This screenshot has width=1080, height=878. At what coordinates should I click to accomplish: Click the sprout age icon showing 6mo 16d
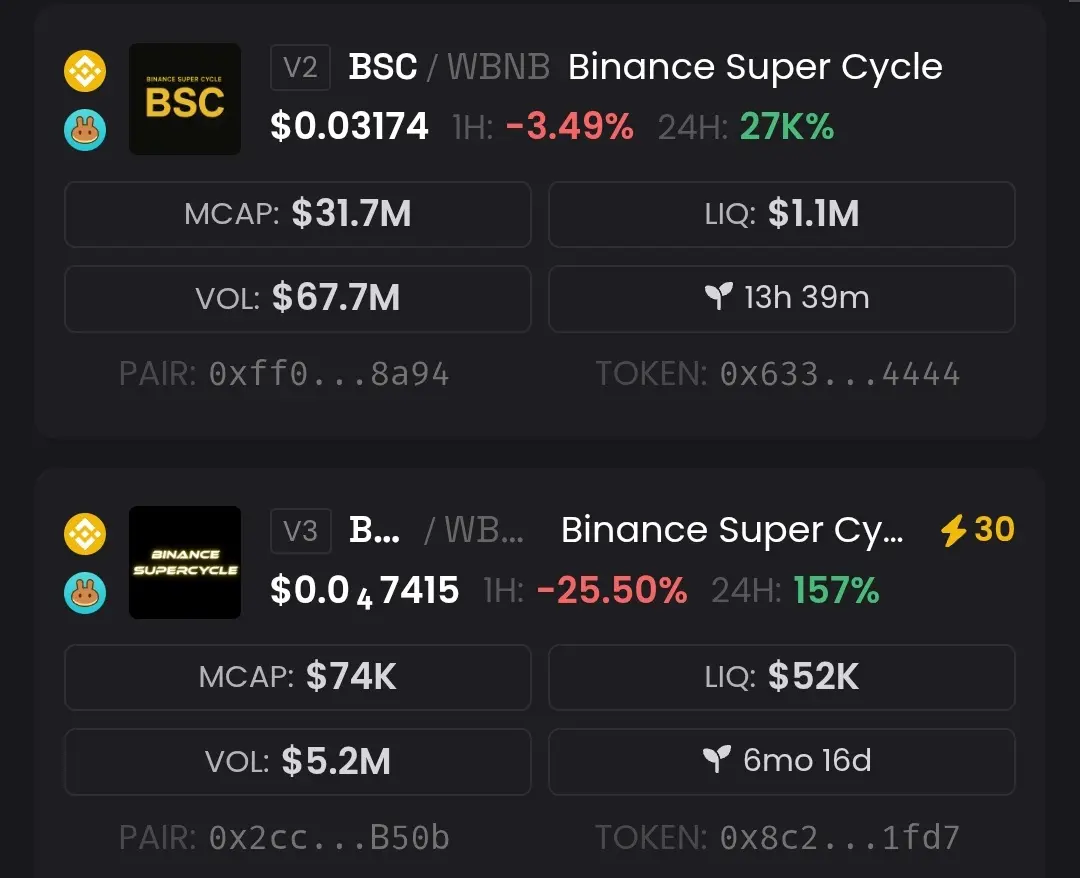point(716,760)
